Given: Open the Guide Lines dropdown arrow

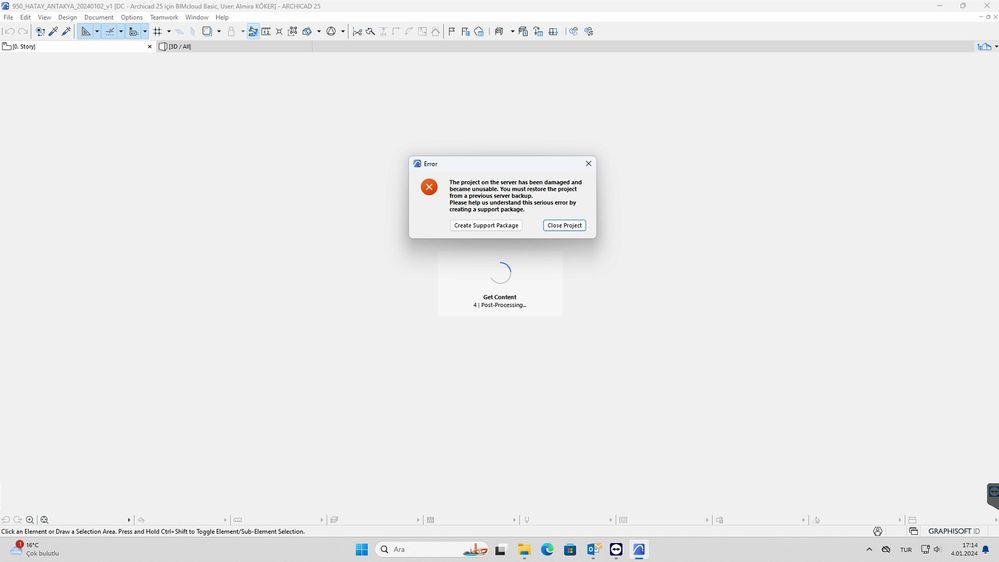Looking at the screenshot, I should 97,31.
